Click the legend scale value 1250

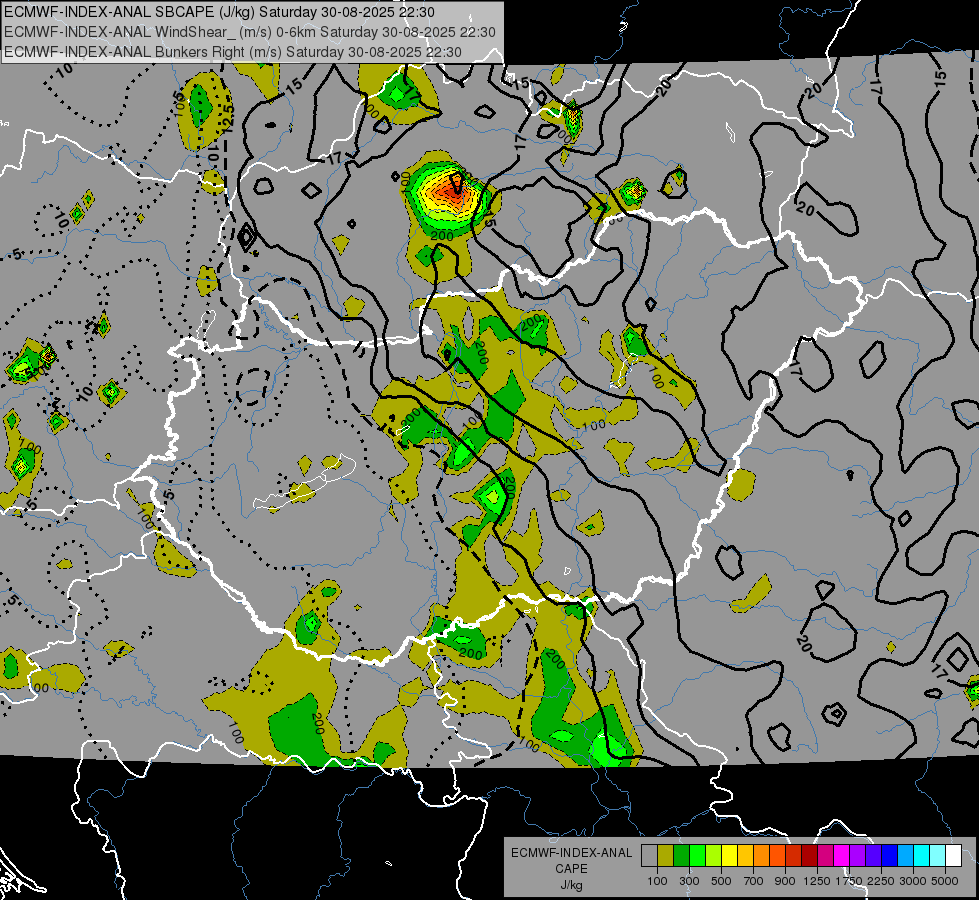click(x=817, y=881)
